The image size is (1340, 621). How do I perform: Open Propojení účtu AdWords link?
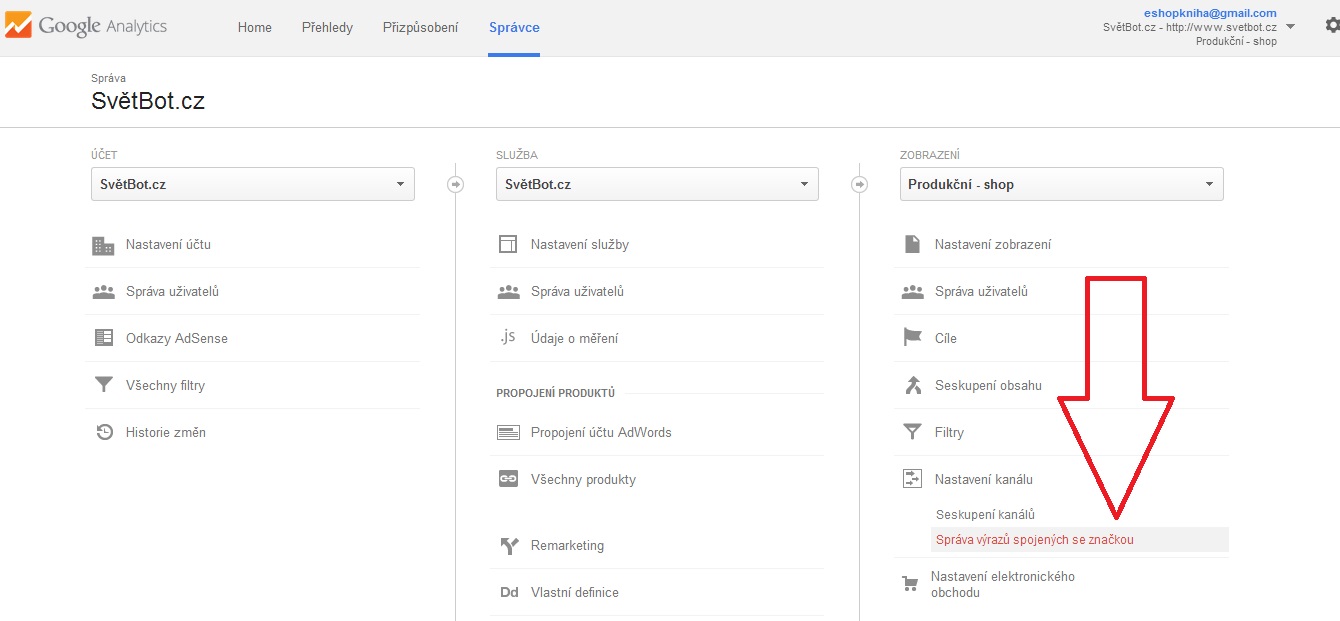pyautogui.click(x=601, y=432)
